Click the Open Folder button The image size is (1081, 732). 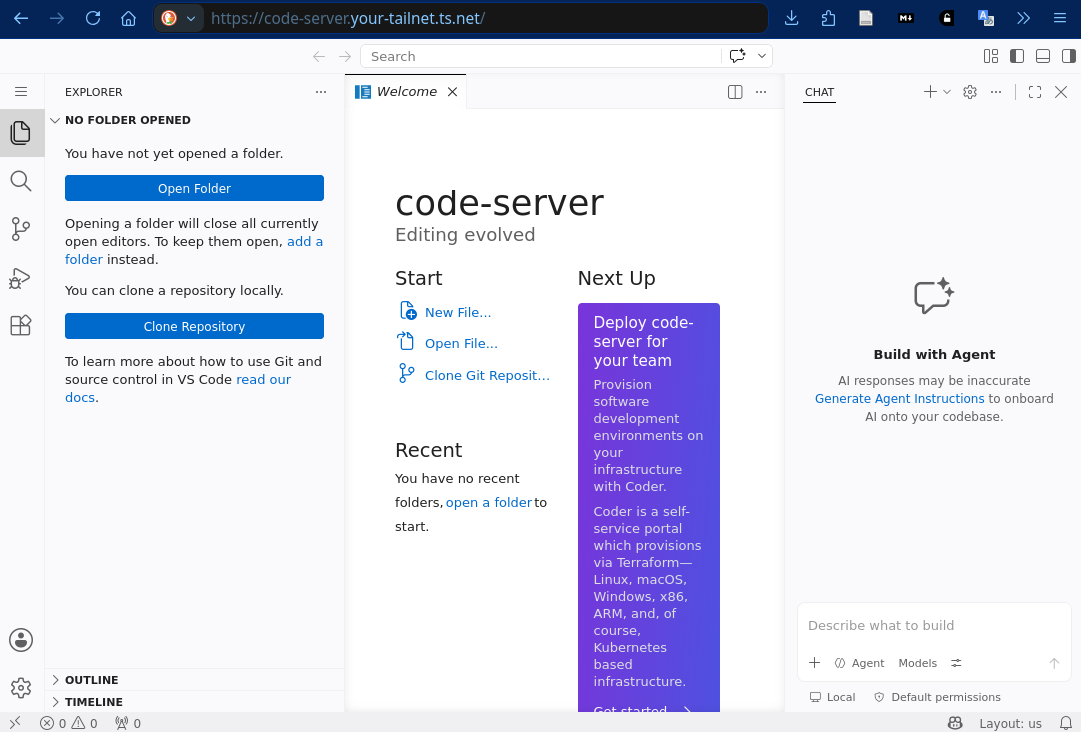pos(194,188)
